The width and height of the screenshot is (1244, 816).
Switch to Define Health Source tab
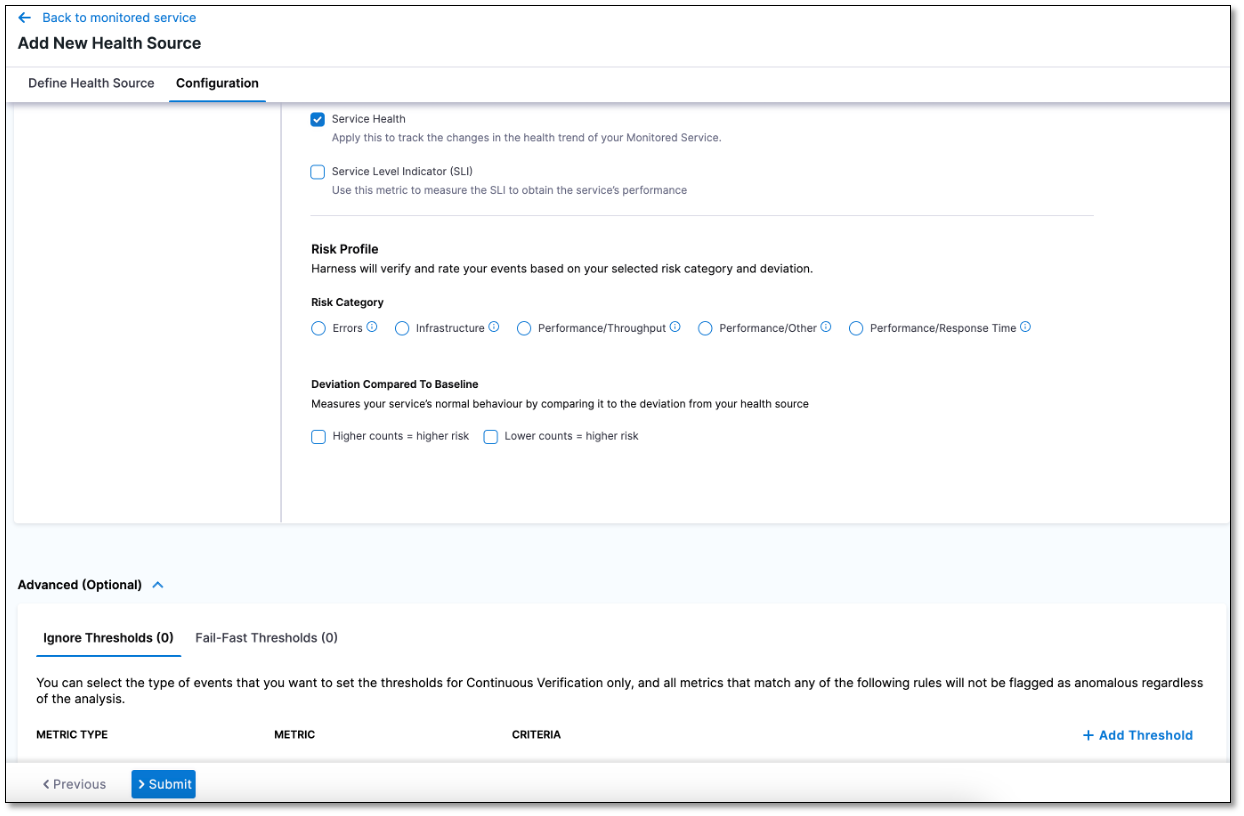[91, 83]
